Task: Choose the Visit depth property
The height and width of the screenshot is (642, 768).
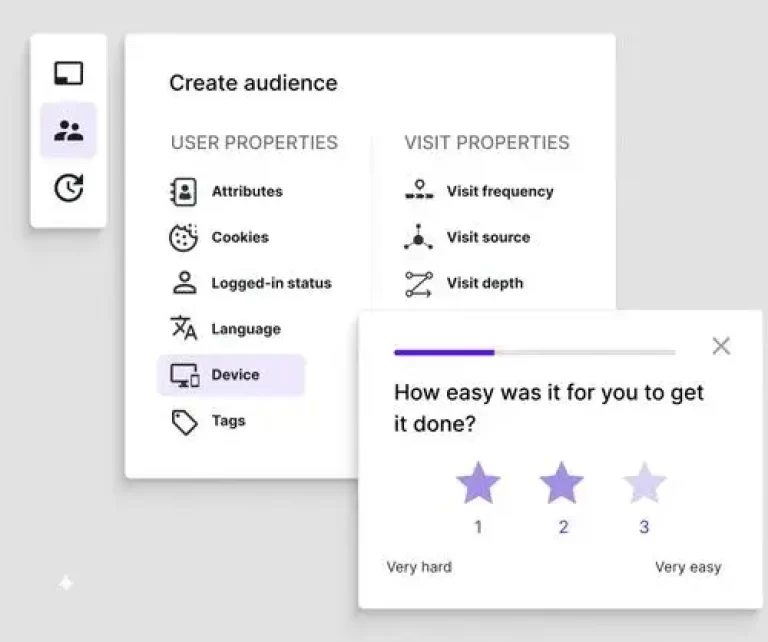Action: (484, 283)
